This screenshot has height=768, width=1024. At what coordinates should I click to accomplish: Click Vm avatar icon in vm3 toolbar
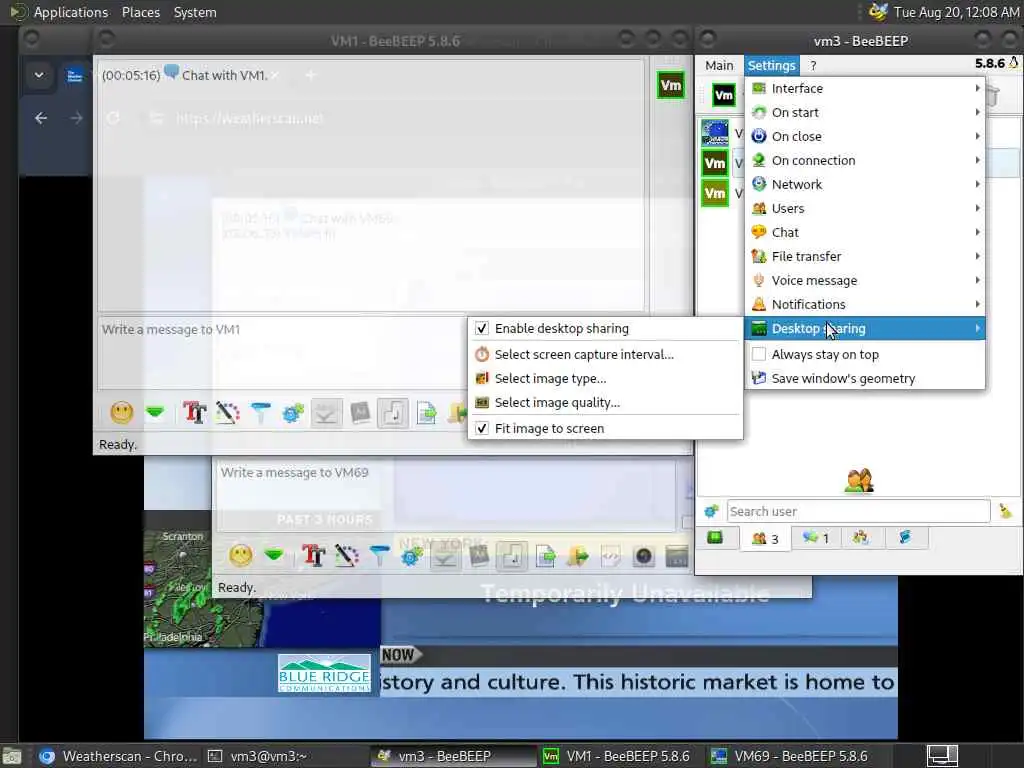pos(724,95)
